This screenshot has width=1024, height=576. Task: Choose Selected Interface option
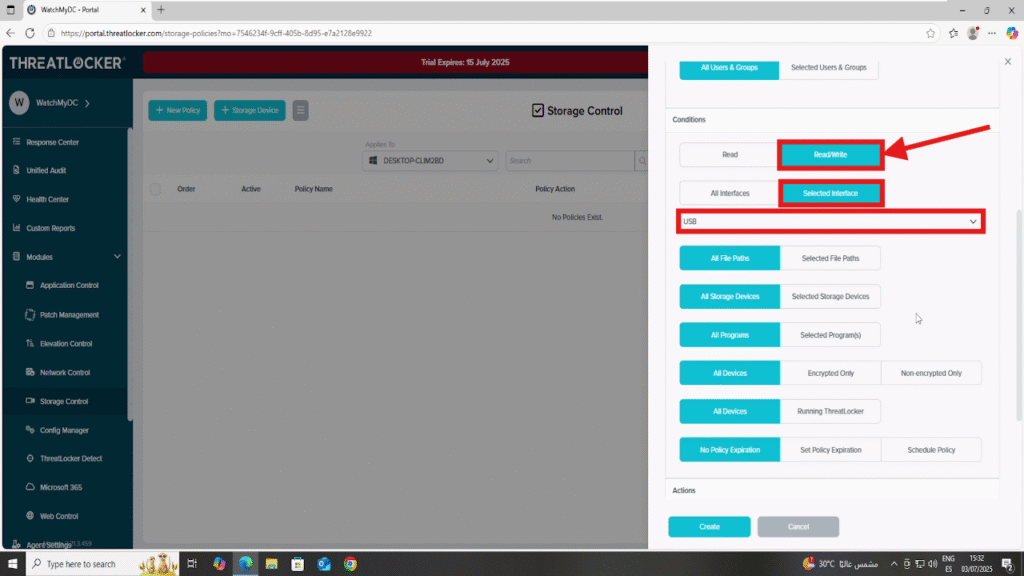point(830,193)
